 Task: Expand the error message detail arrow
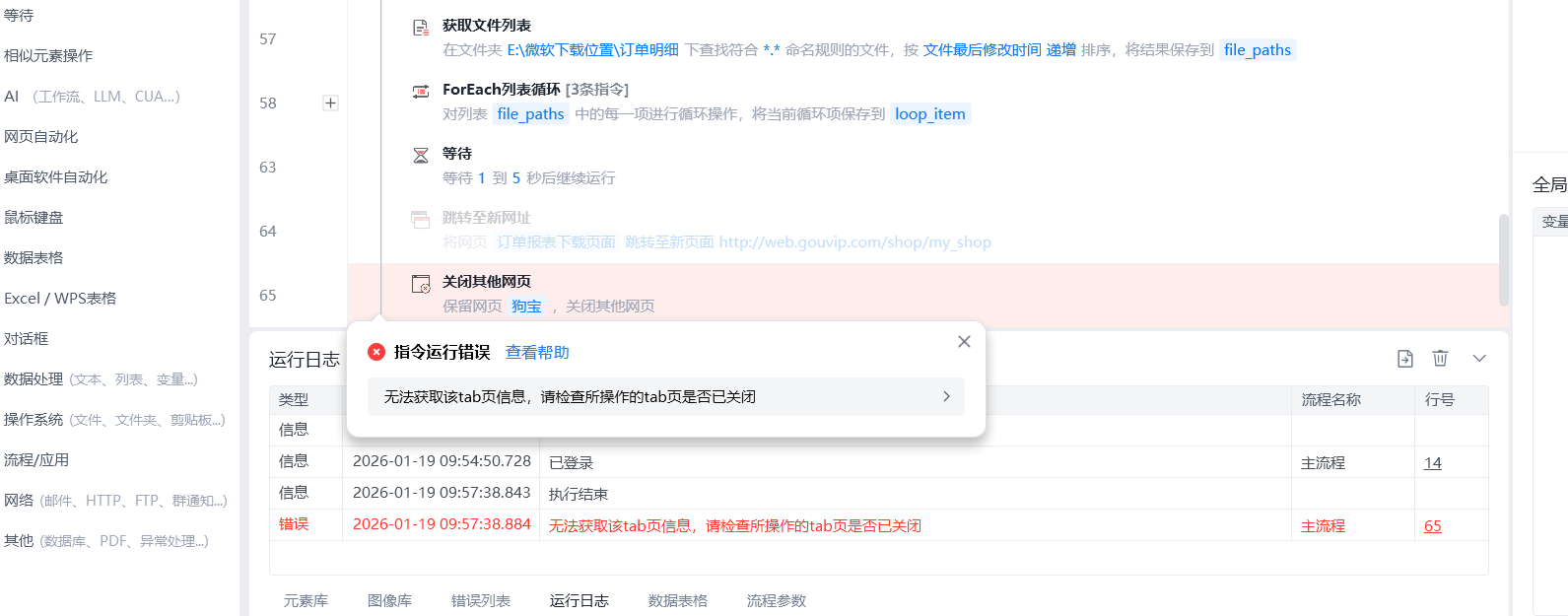coord(946,396)
